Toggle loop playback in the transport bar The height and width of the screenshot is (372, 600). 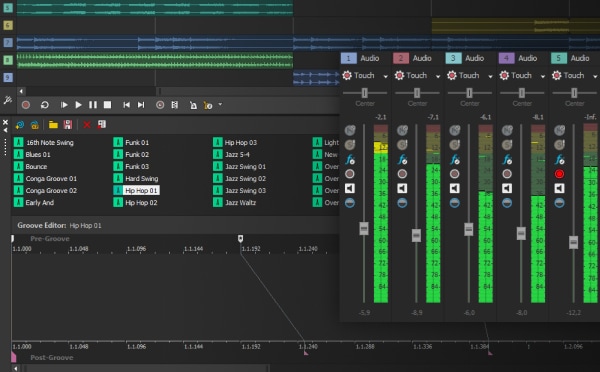coord(45,105)
